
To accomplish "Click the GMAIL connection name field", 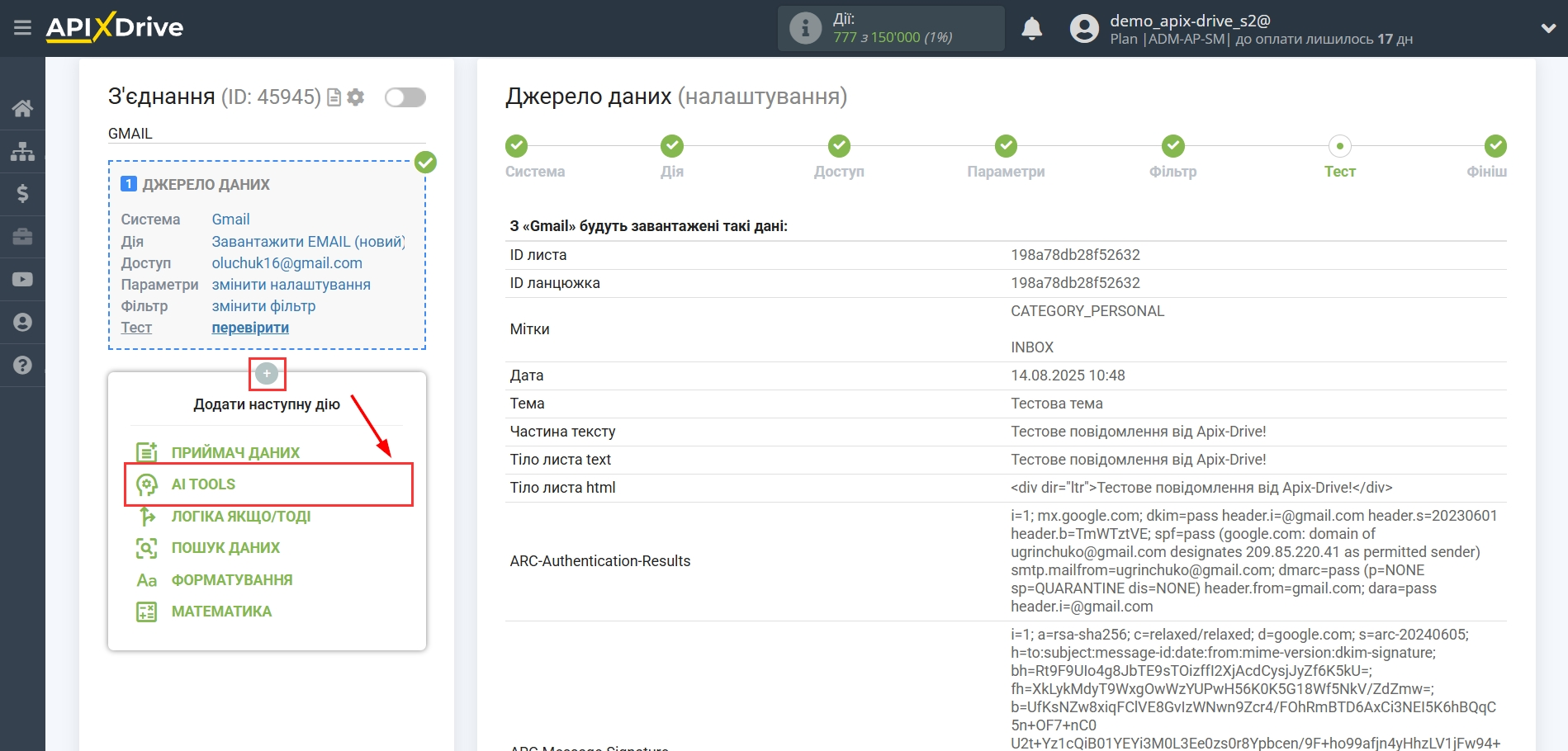I will pyautogui.click(x=267, y=134).
